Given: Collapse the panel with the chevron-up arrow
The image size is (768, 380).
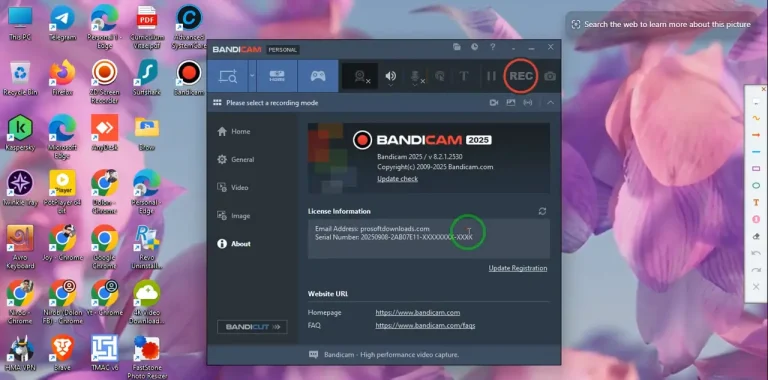Looking at the screenshot, I should pos(551,103).
